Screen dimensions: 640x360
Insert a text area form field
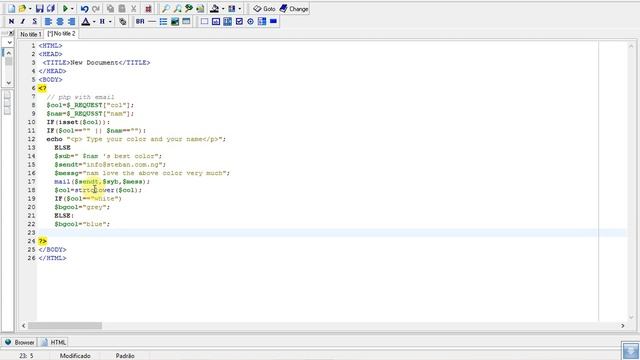(216, 21)
